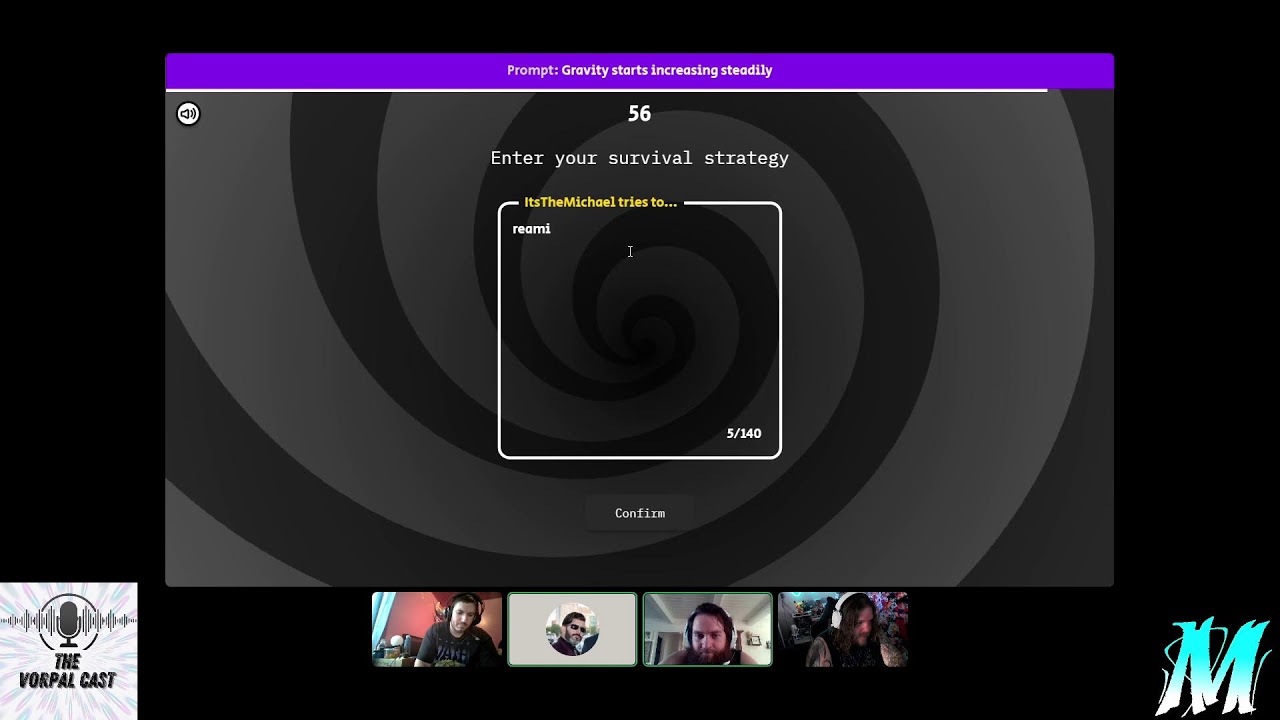Click The Vorpal Cast microphone logo
Image resolution: width=1280 pixels, height=720 pixels.
click(x=68, y=651)
